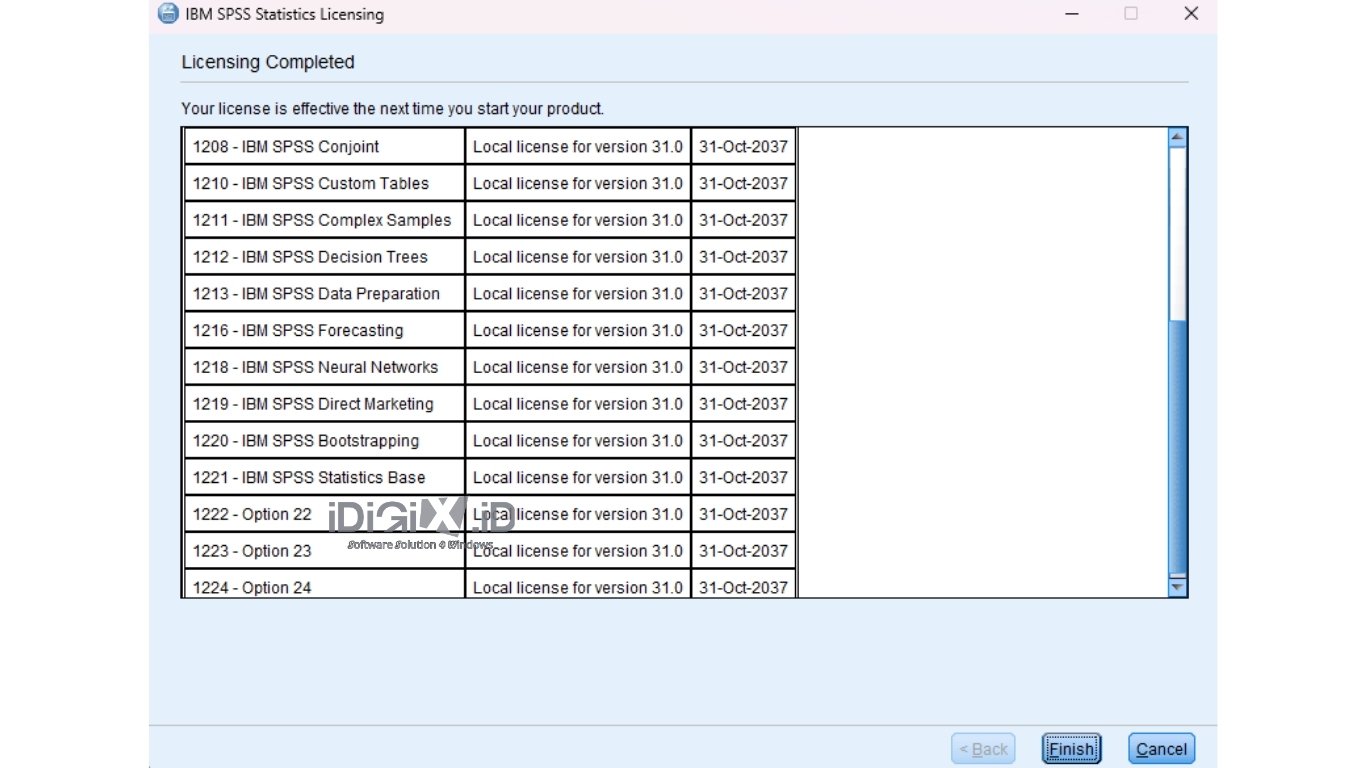The width and height of the screenshot is (1366, 768).
Task: Click the IBM SPSS Statistics Licensing title icon
Action: (169, 14)
